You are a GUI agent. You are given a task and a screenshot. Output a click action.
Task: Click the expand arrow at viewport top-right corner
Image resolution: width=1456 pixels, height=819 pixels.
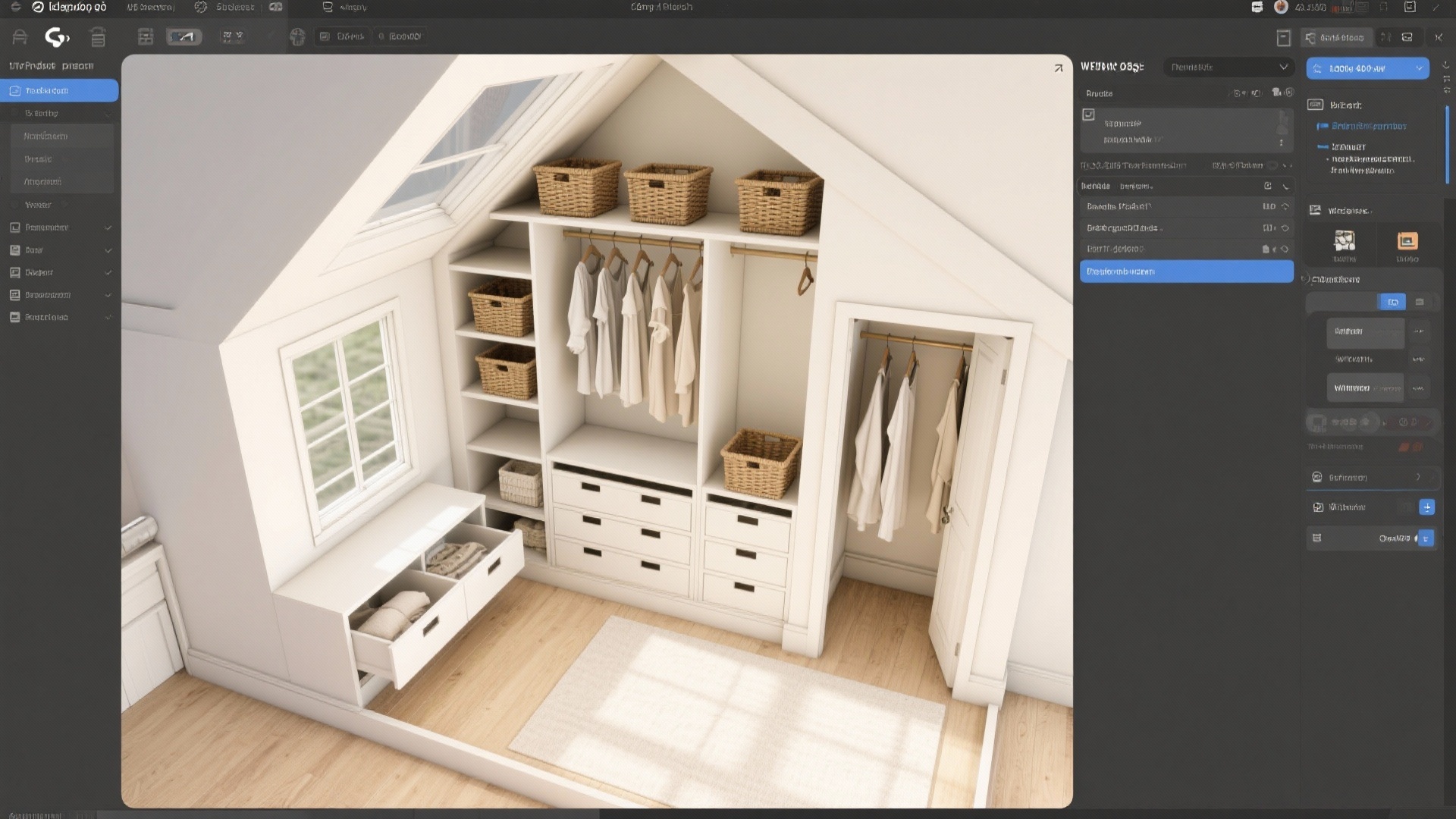[x=1058, y=68]
